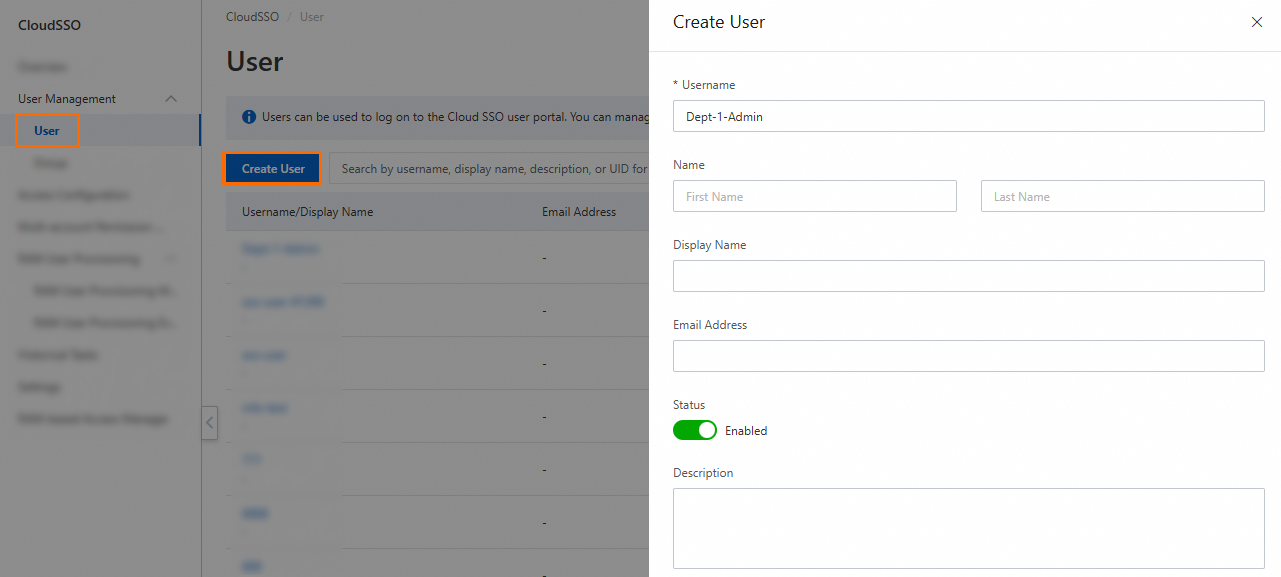1281x577 pixels.
Task: Click the Create User button
Action: click(273, 169)
